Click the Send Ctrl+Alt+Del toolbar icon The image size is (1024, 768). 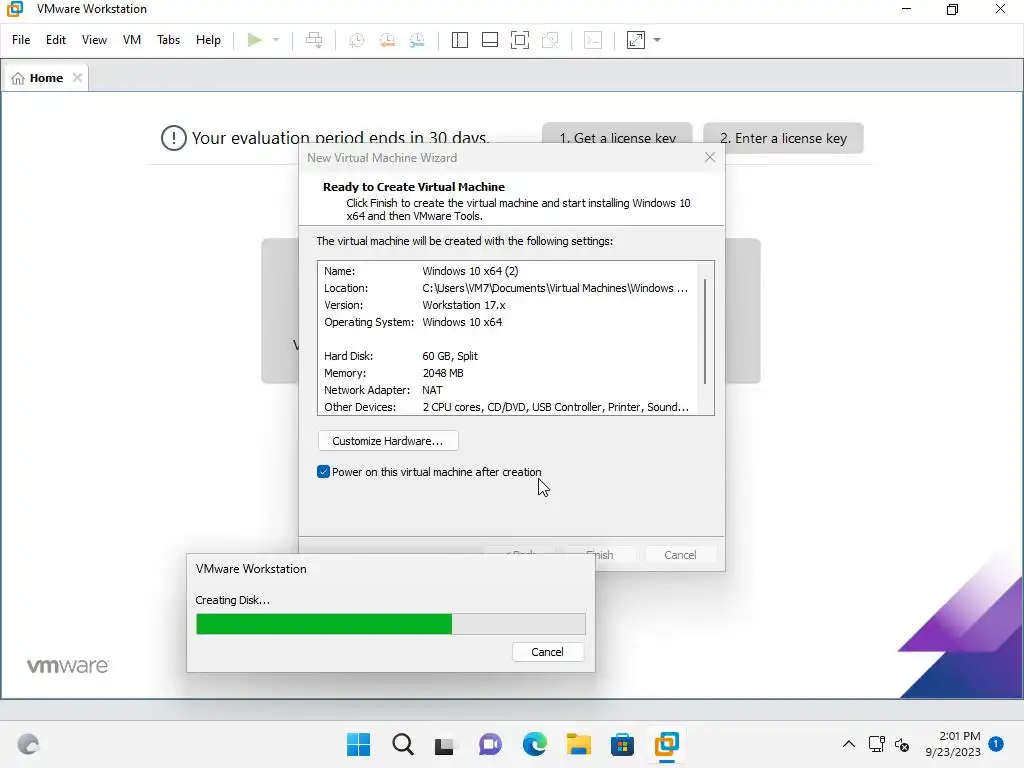pos(314,40)
